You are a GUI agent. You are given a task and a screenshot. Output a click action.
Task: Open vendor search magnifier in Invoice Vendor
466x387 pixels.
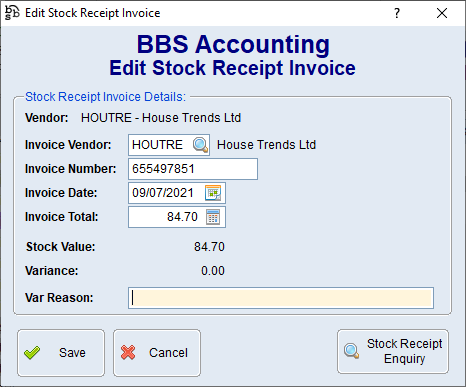(x=200, y=145)
